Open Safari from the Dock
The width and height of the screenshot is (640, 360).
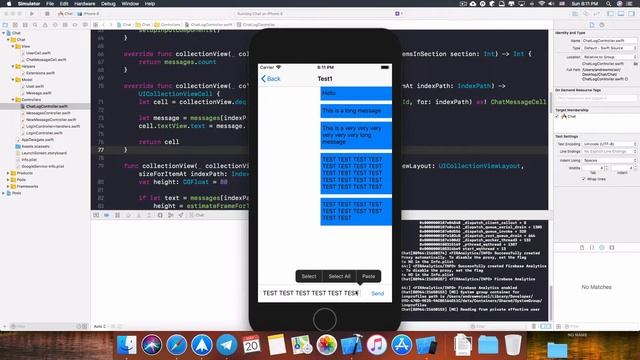[176, 345]
